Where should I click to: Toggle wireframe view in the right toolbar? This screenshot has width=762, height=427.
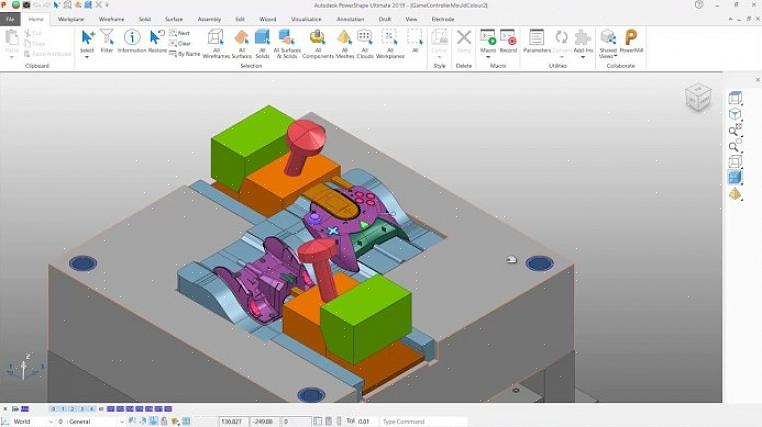[x=735, y=161]
